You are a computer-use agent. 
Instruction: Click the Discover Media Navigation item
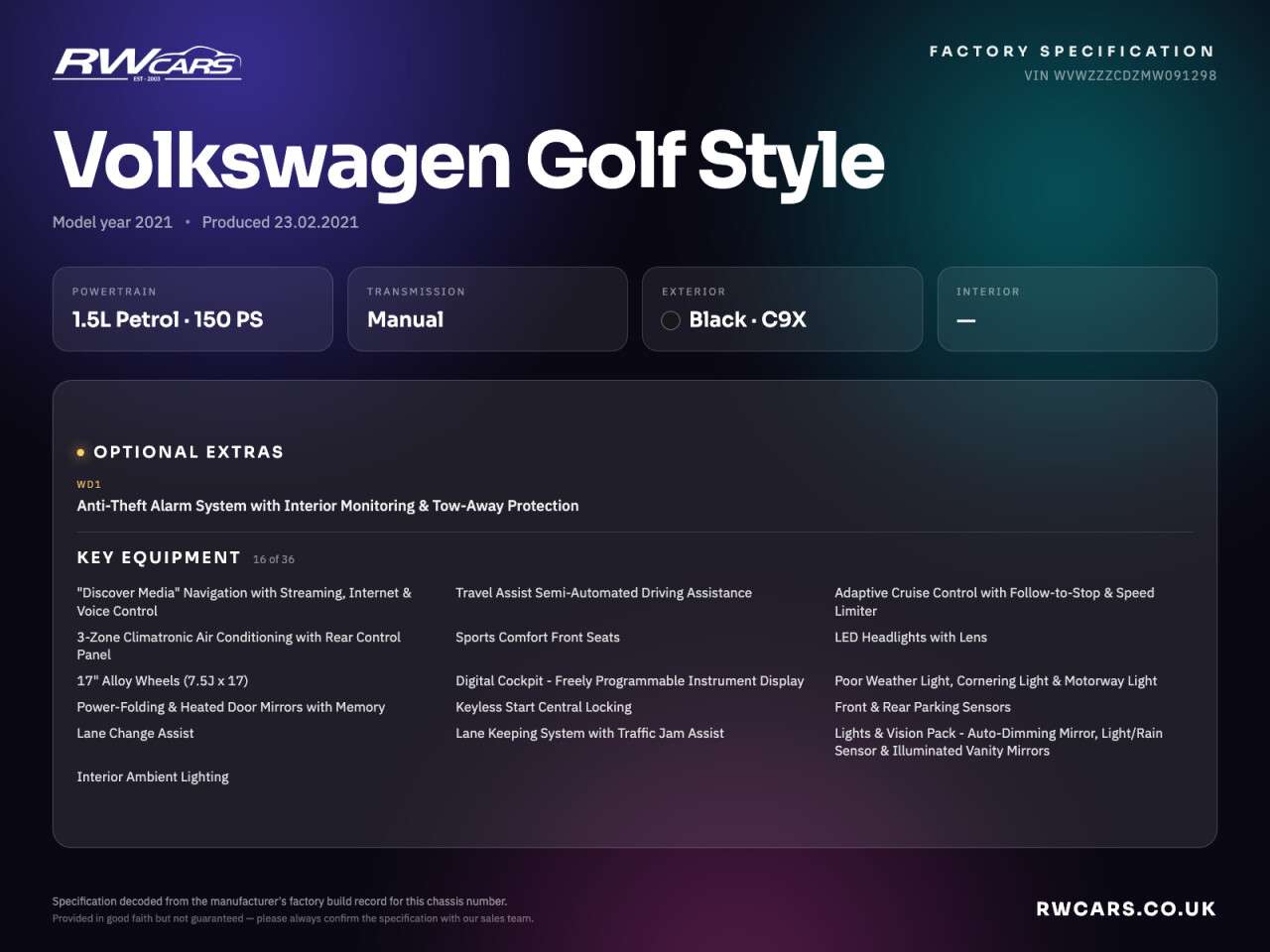(244, 602)
